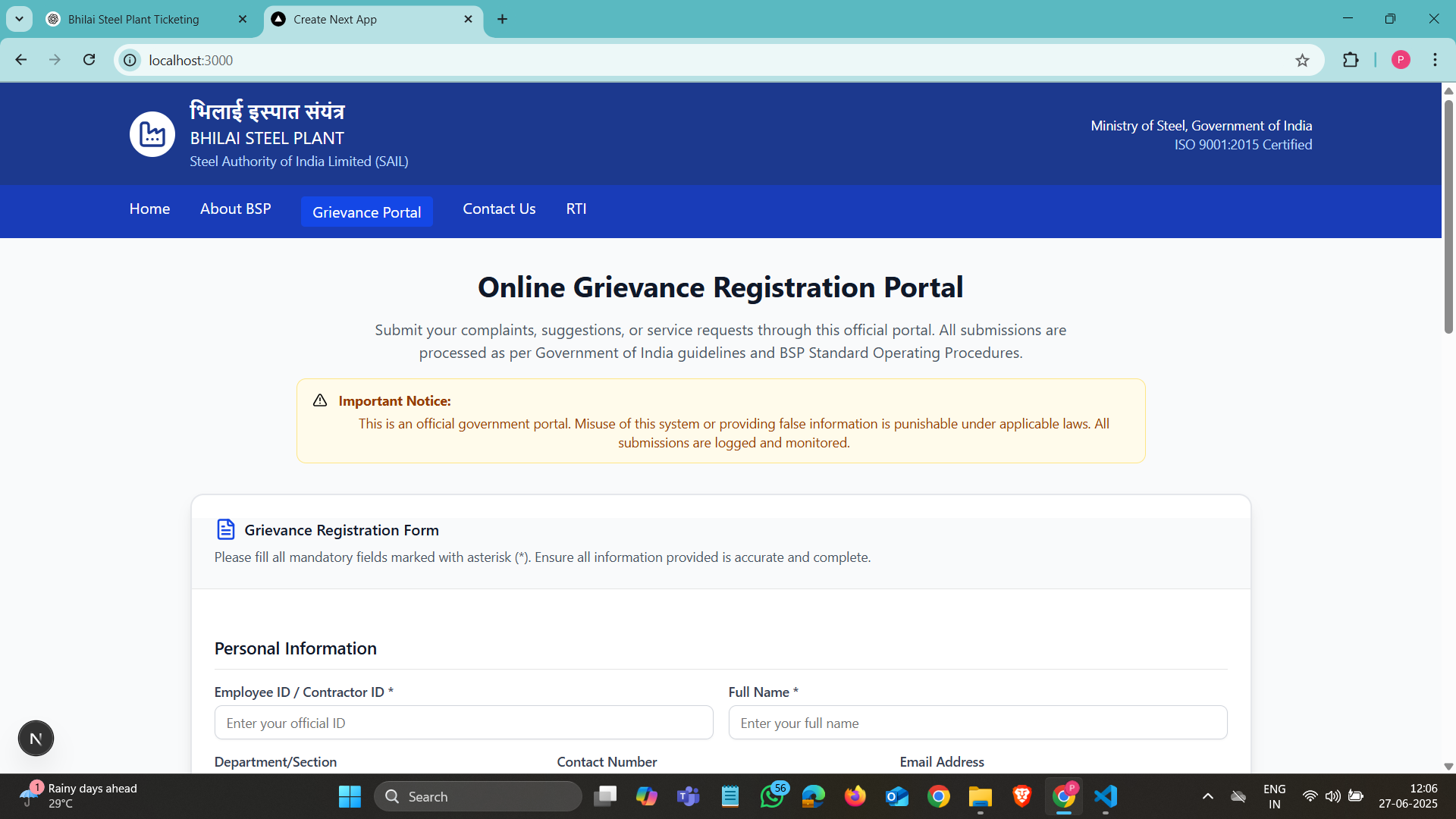Click the taskbar Search box
The image size is (1456, 819).
(478, 796)
